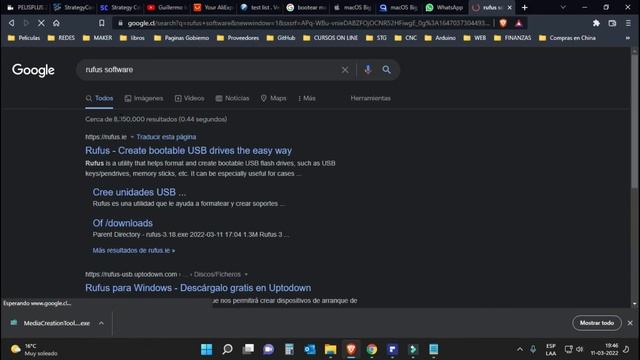The image size is (640, 360).
Task: Open the extensions puzzle icon
Action: 596,23
